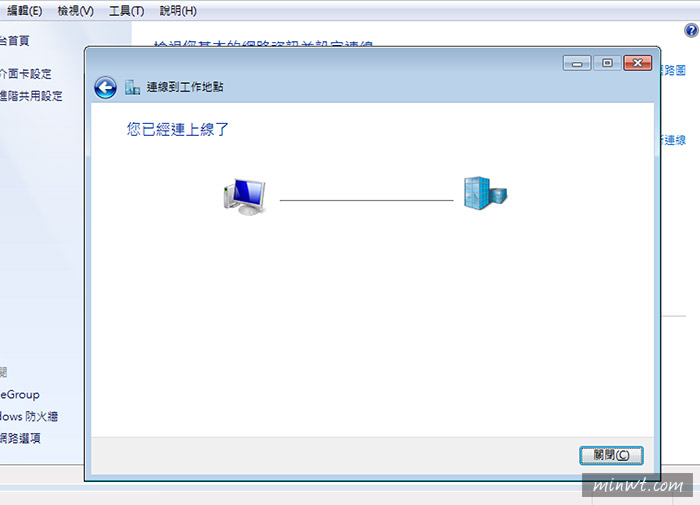The image size is (700, 505).
Task: Open the 網路選項 sidebar link
Action: [x=20, y=438]
